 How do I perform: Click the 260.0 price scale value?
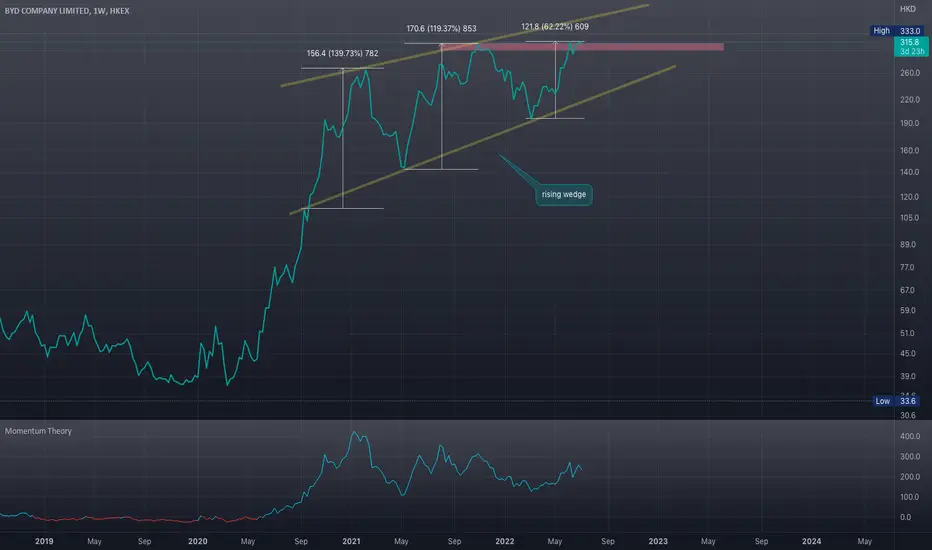tap(909, 73)
